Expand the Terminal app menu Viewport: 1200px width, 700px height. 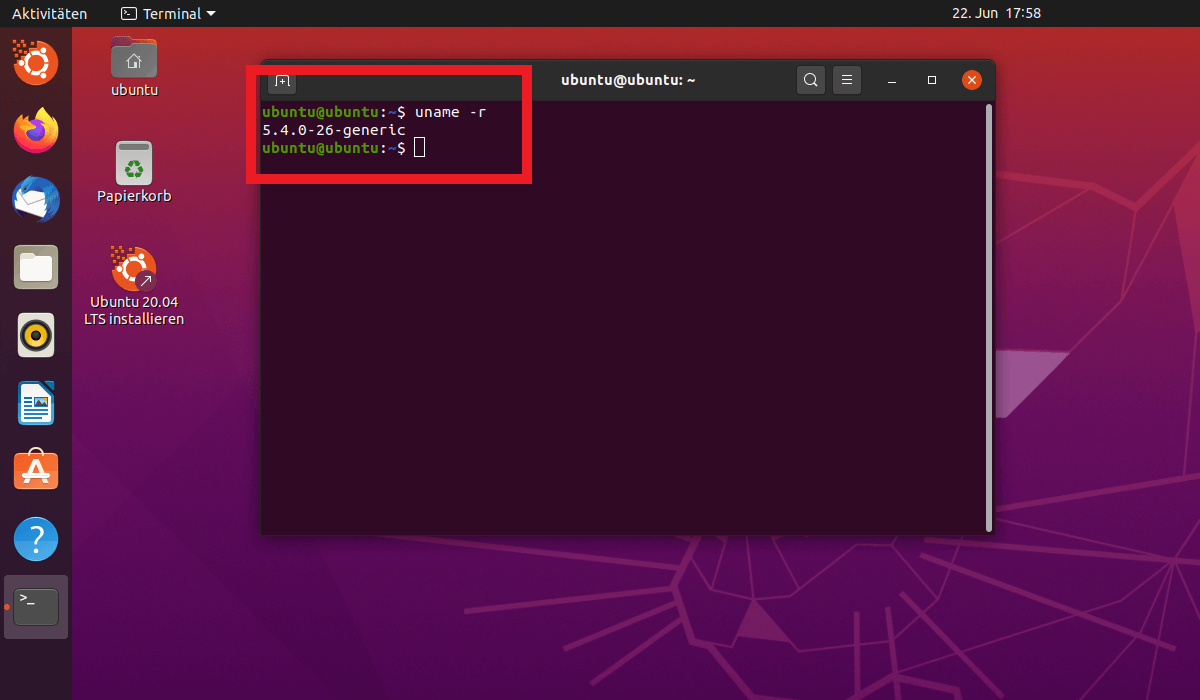(168, 14)
